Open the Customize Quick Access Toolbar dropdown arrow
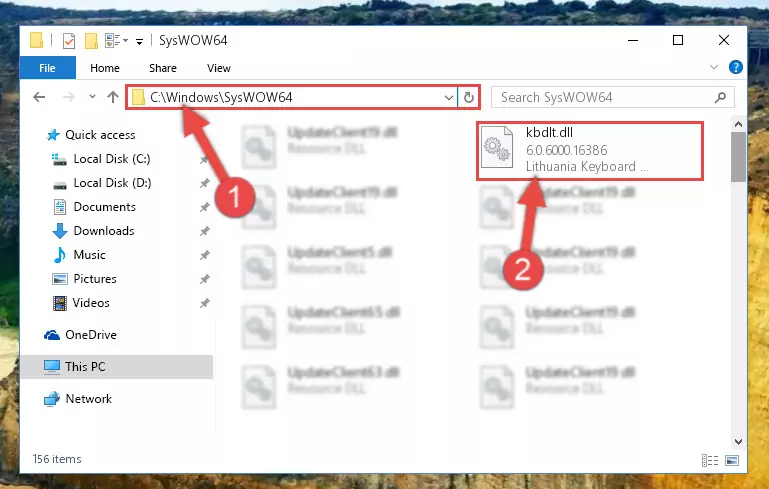 pos(139,42)
